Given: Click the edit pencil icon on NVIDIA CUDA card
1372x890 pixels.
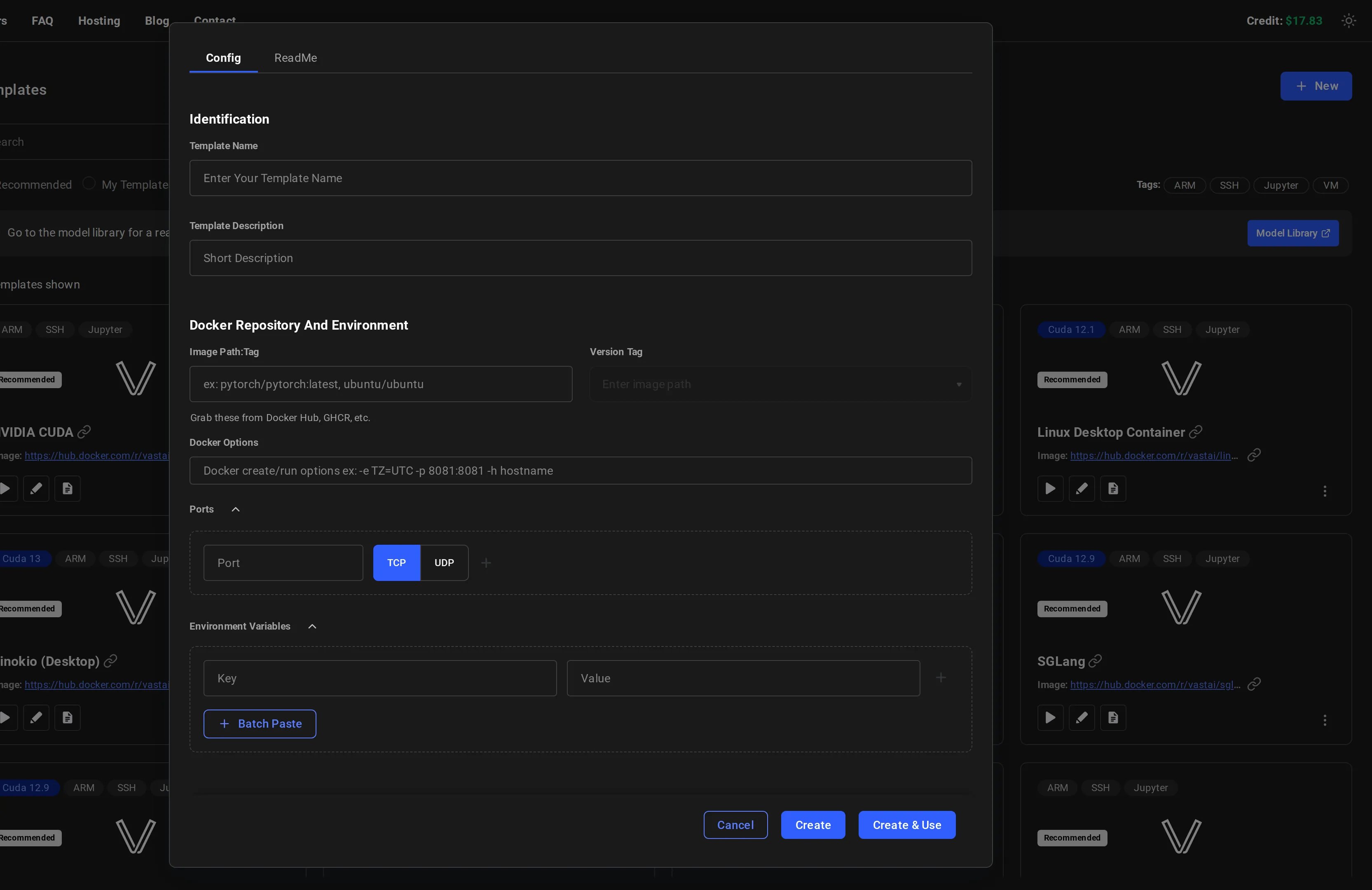Looking at the screenshot, I should click(x=36, y=489).
